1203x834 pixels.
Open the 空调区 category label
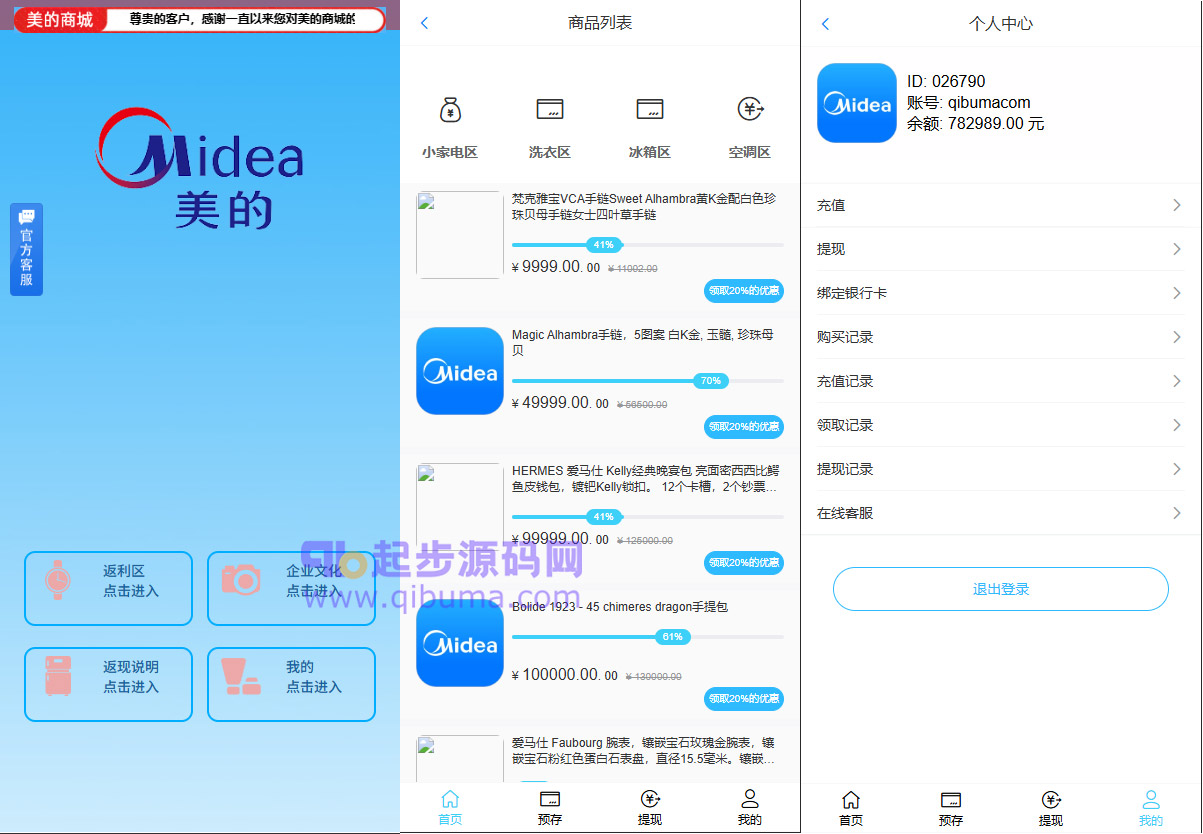tap(750, 153)
